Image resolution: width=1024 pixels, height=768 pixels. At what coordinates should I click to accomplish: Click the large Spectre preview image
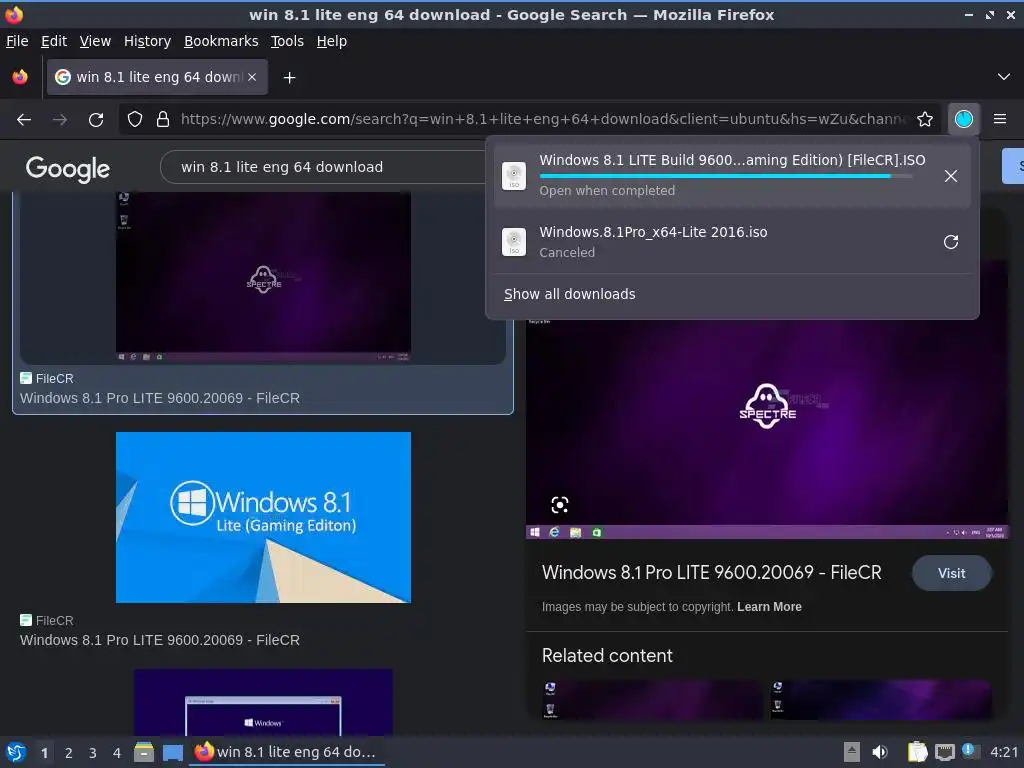pyautogui.click(x=767, y=428)
